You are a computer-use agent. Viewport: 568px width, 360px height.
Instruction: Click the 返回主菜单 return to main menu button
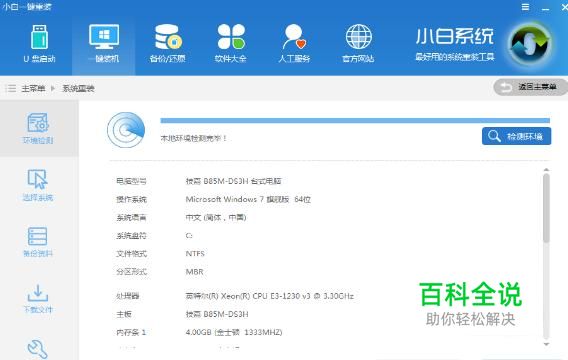[x=530, y=87]
